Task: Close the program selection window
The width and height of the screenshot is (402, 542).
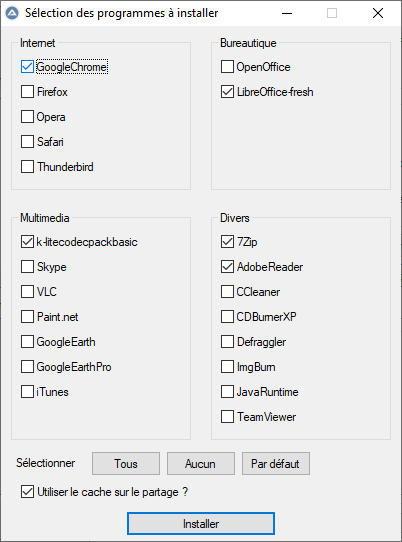Action: [378, 13]
